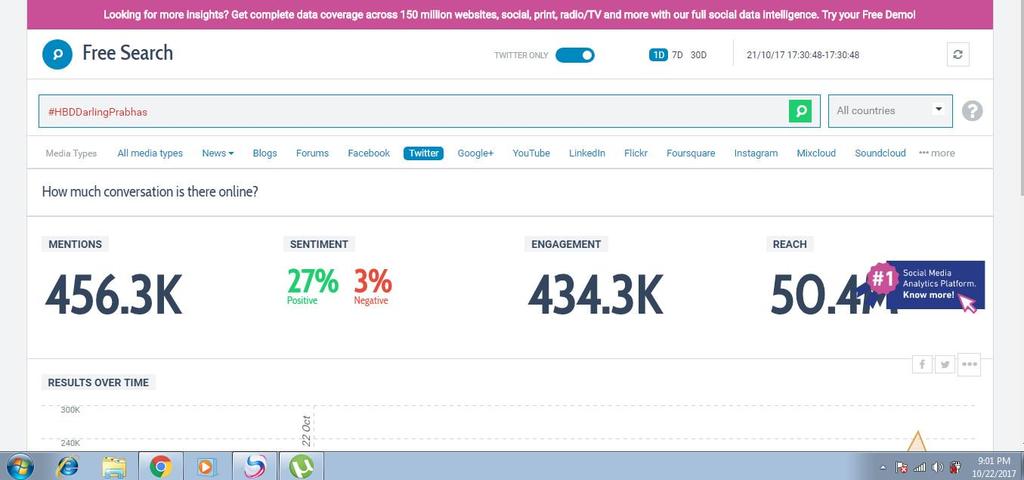
Task: Click the Mentions label
Action: (74, 244)
